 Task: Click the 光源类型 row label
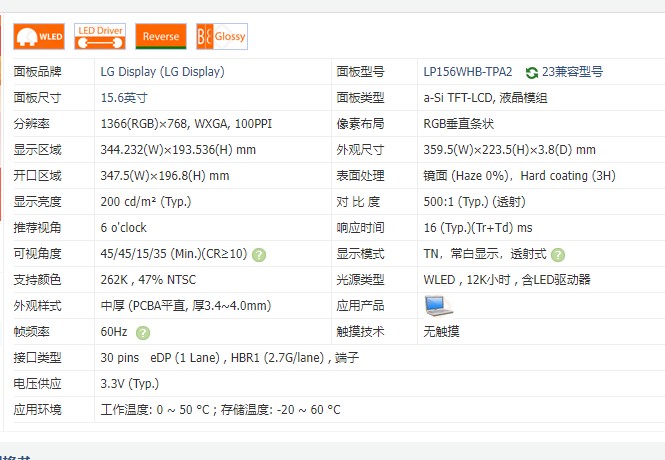tap(360, 280)
